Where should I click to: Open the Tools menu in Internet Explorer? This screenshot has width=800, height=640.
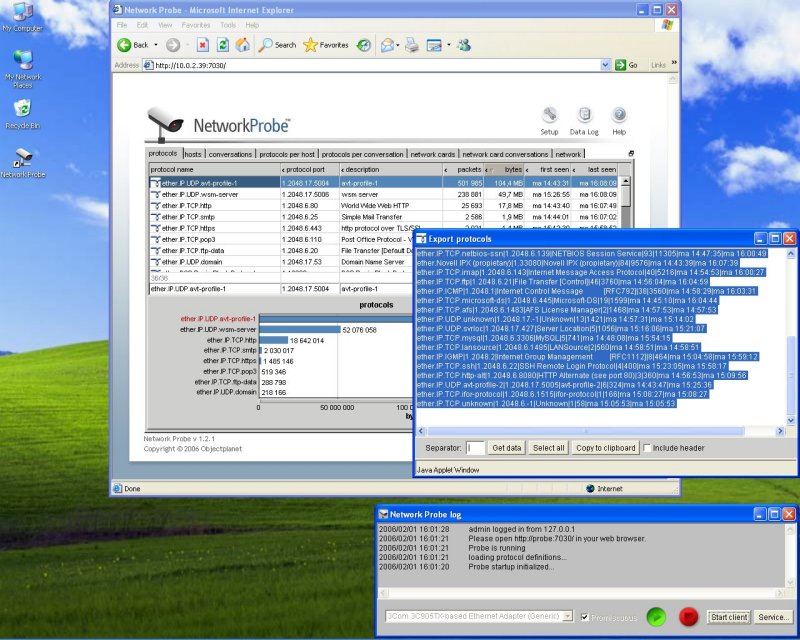tap(228, 25)
